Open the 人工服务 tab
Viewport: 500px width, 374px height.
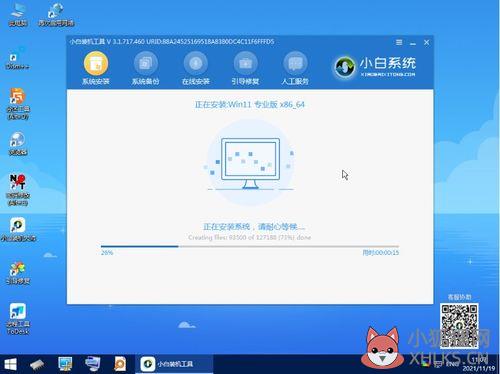click(295, 69)
